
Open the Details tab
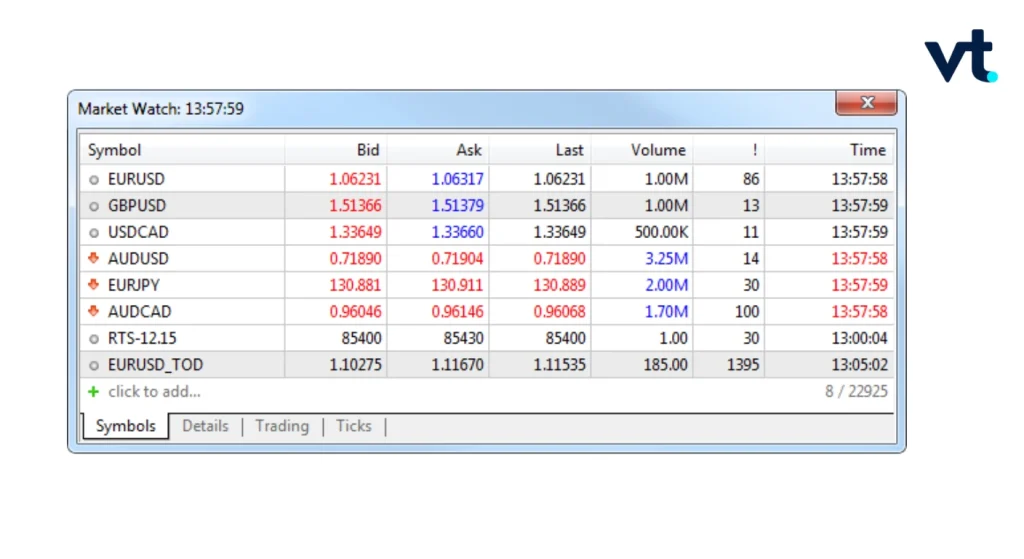(205, 426)
